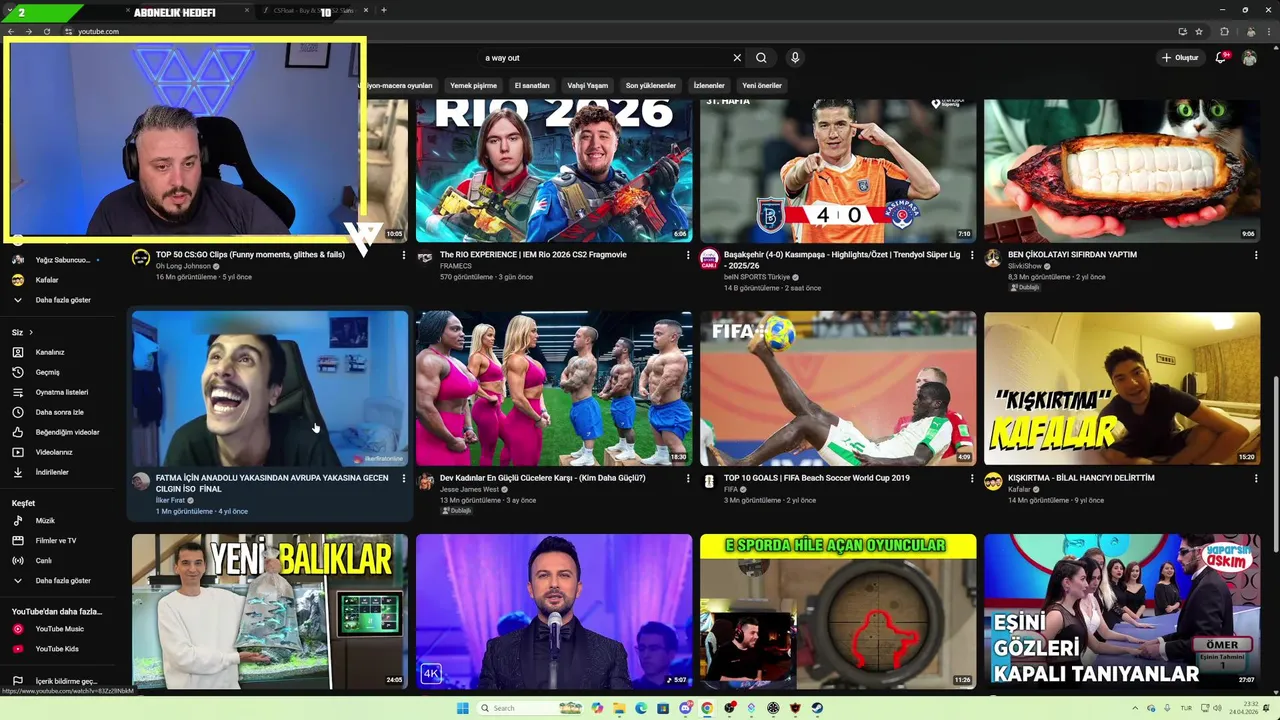This screenshot has height=720, width=1280.
Task: Open video title KIŞKIRTMA - BİLAL HANCI'YI DELİRTTİM
Action: 1081,478
